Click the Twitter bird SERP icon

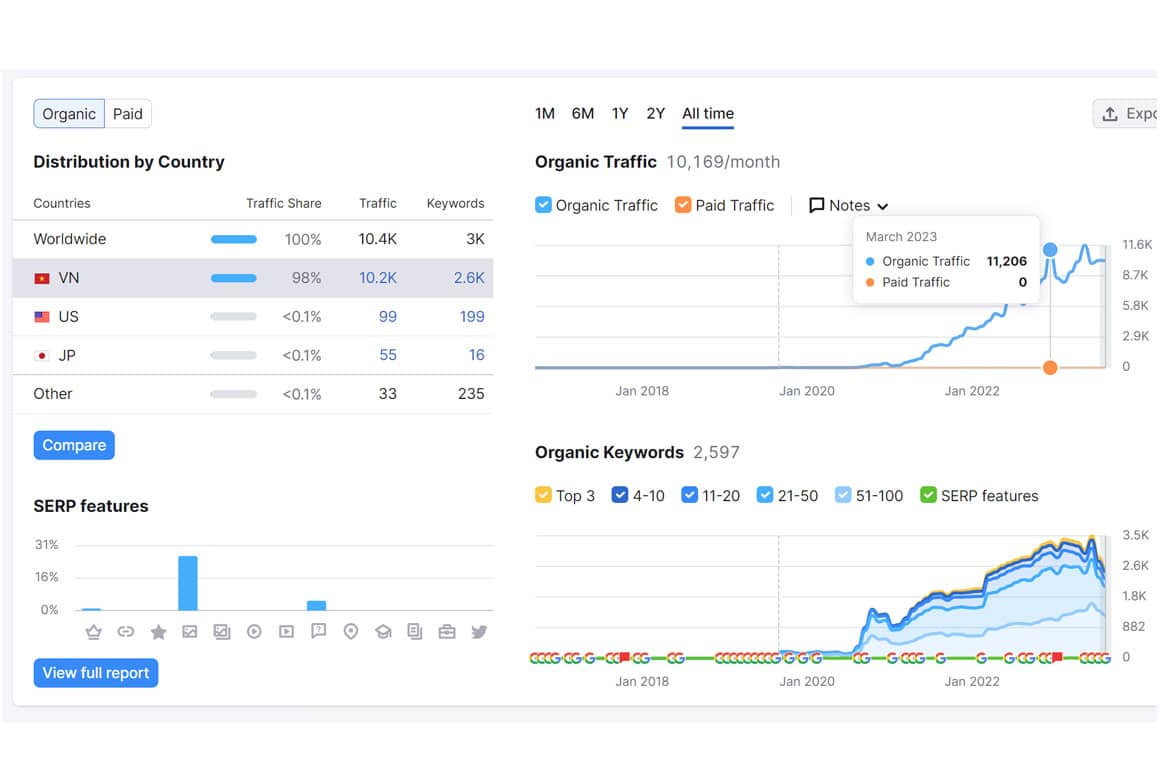coord(479,632)
